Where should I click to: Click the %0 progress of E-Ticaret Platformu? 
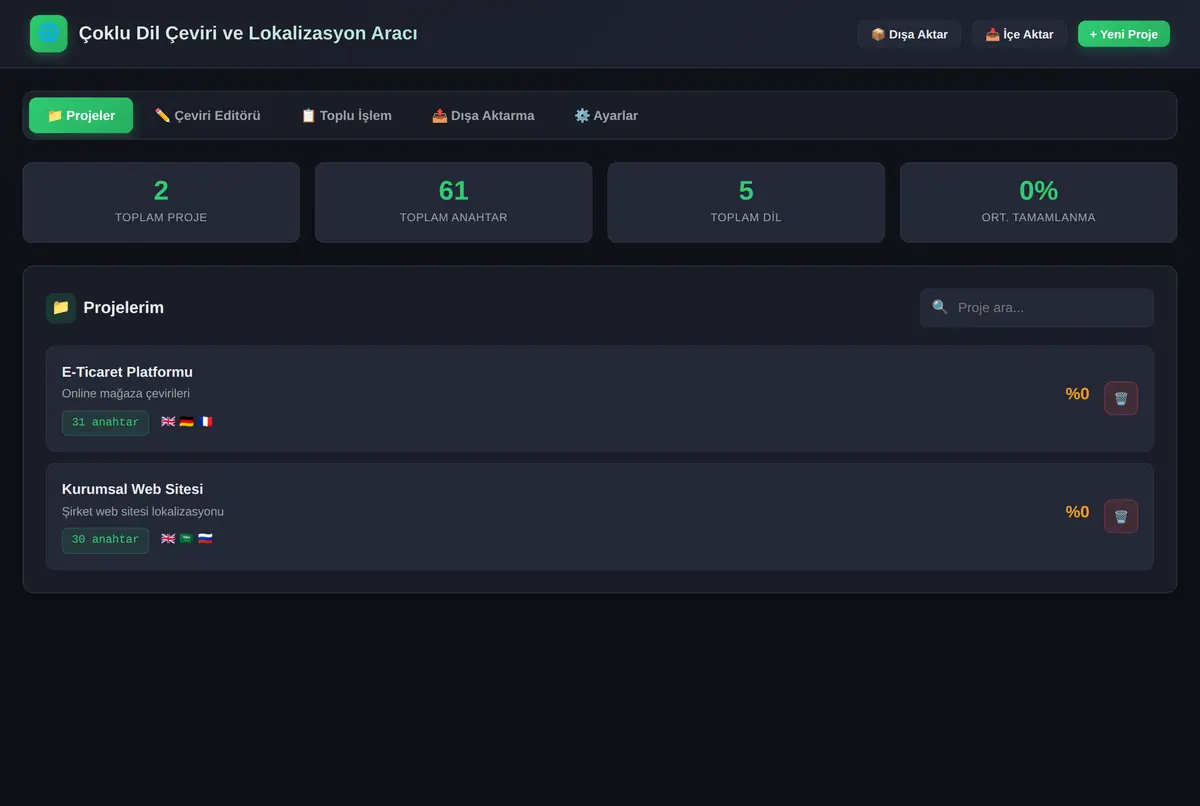coord(1077,394)
